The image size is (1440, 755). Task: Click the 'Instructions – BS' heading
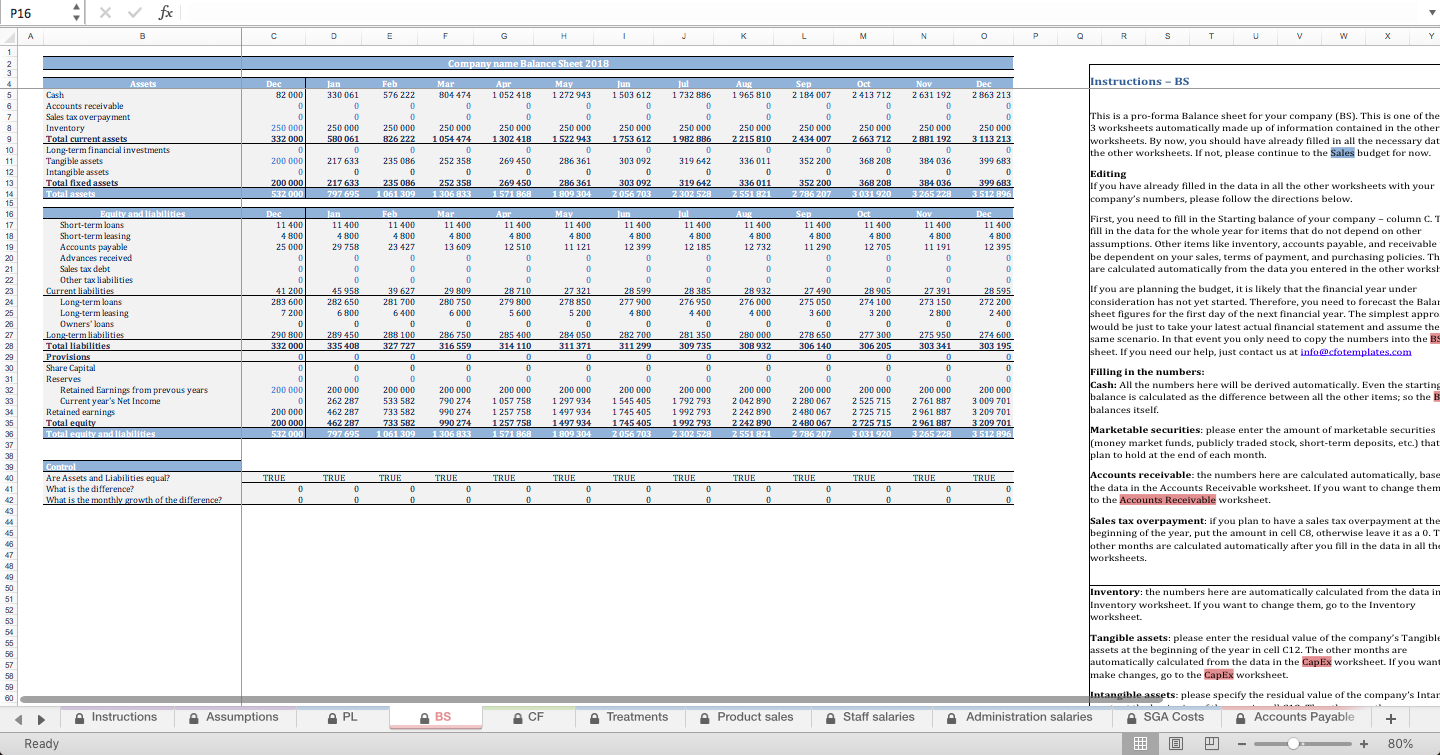tap(1139, 81)
